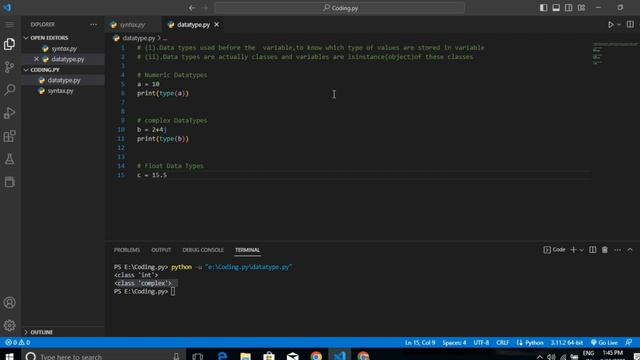Click the editor minimap

615,53
